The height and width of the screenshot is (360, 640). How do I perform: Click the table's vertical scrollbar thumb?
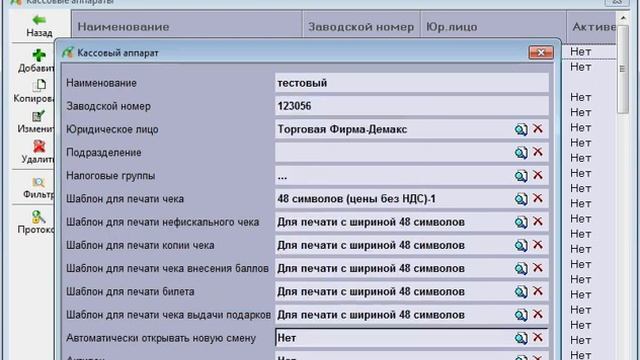pyautogui.click(x=623, y=69)
